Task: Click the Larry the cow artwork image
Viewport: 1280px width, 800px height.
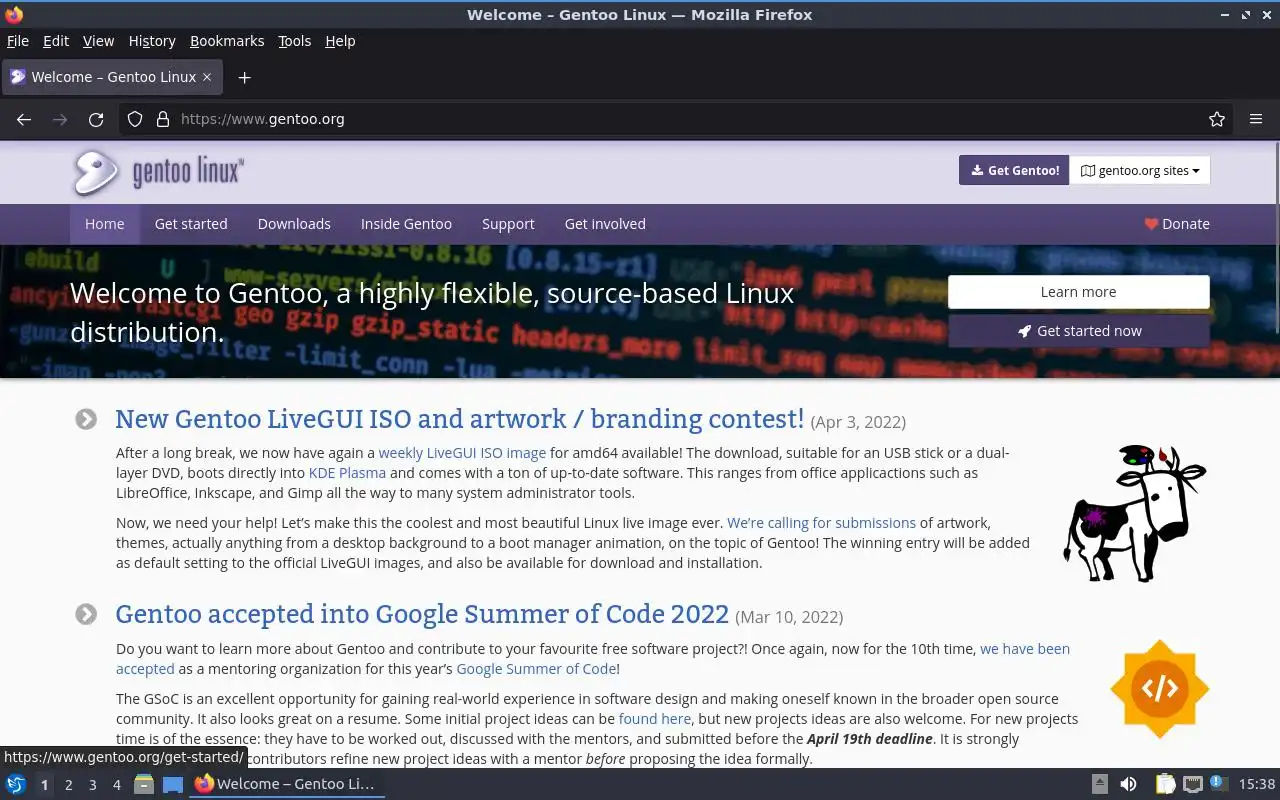Action: [1135, 513]
